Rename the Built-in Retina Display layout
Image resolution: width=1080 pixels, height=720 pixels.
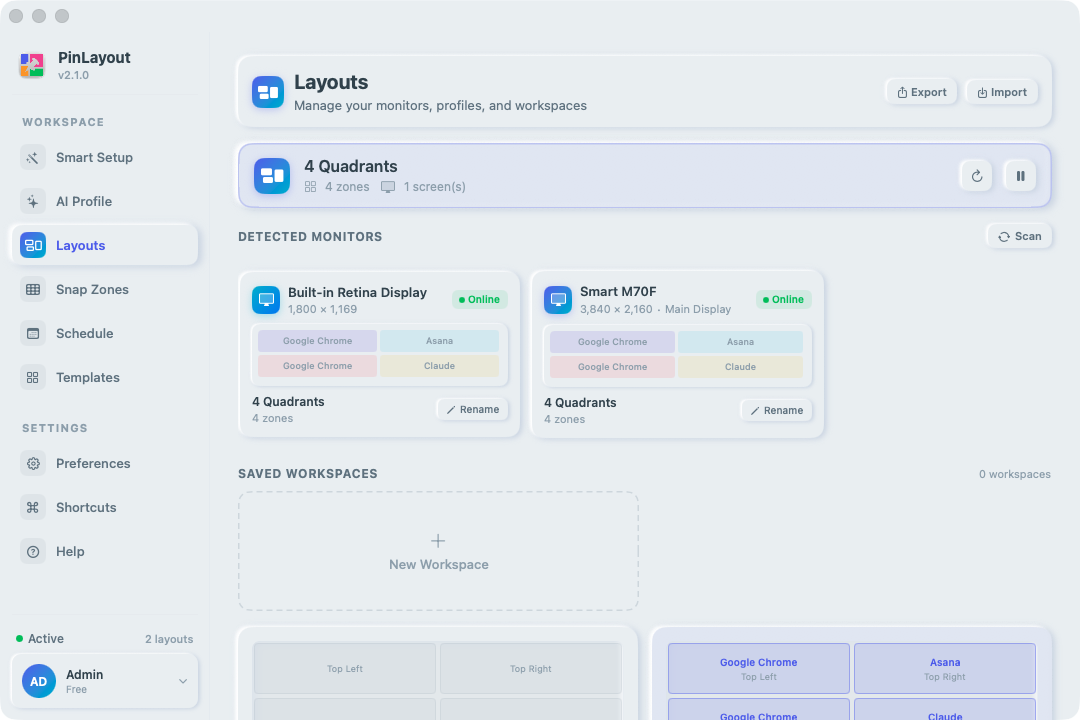(472, 409)
